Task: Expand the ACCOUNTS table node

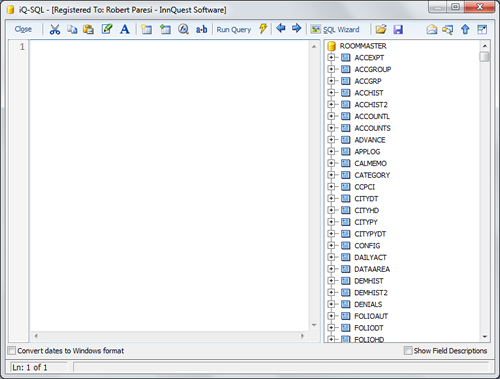Action: 331,128
